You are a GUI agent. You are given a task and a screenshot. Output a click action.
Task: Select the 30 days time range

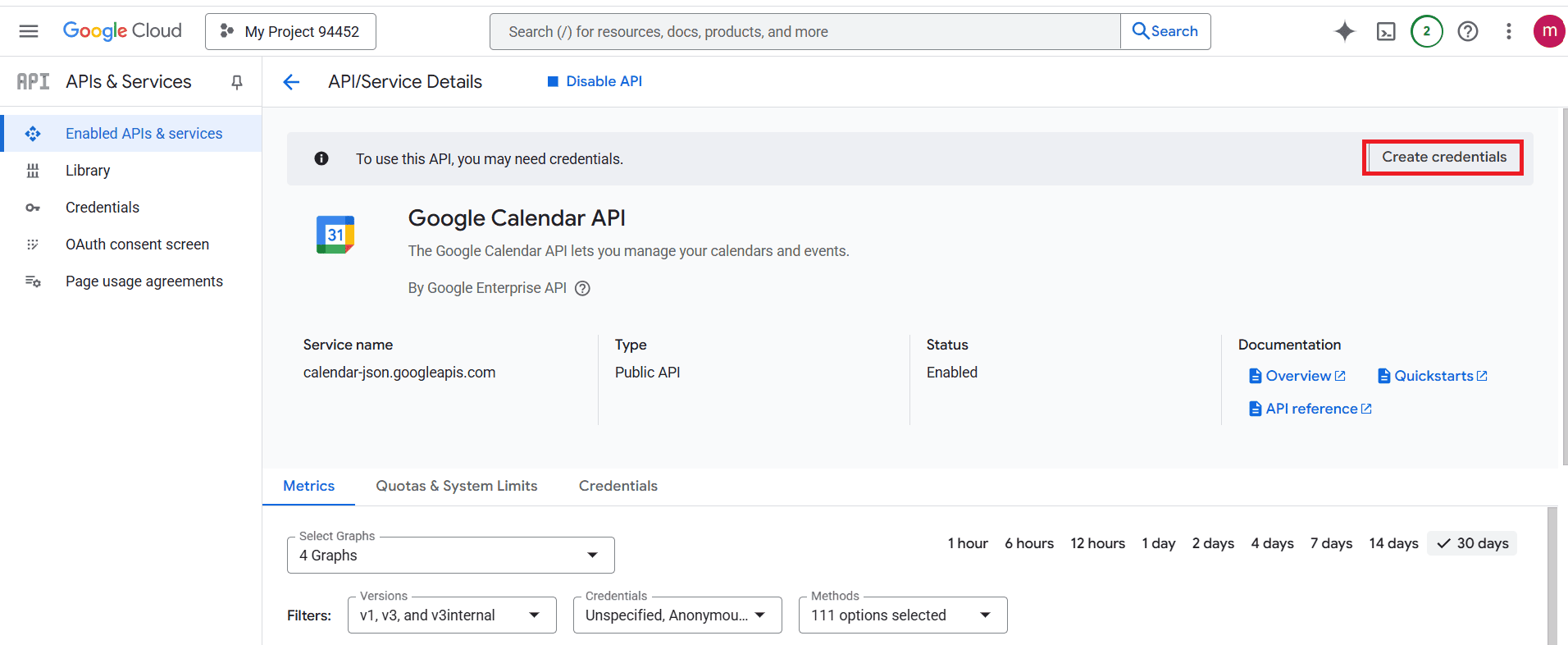click(x=1473, y=543)
